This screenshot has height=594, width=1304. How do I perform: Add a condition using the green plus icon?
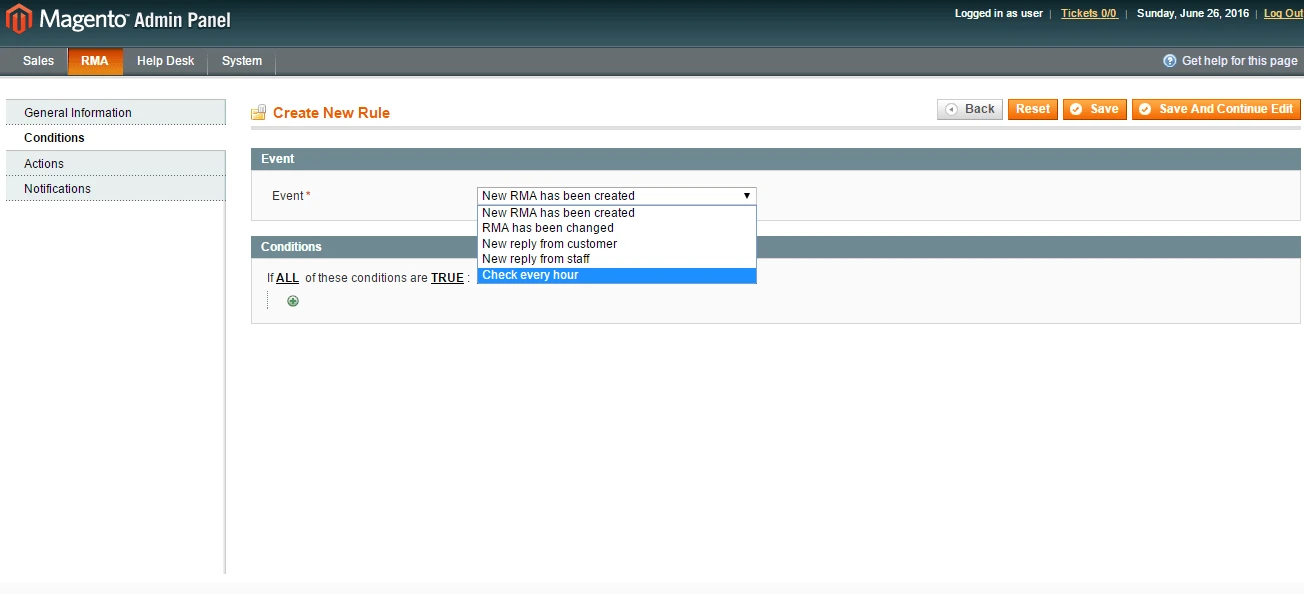pos(292,300)
